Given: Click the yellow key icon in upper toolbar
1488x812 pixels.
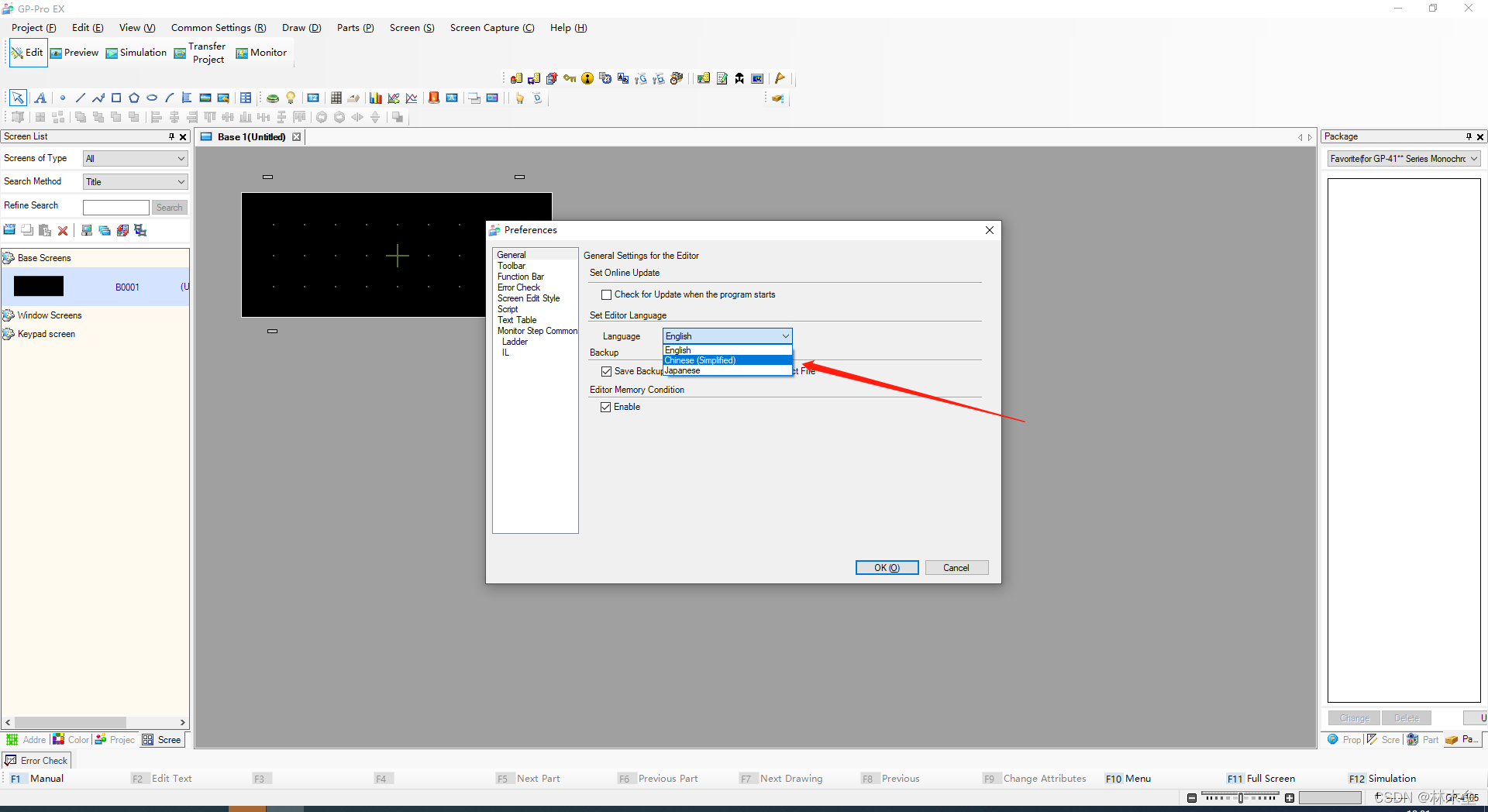Looking at the screenshot, I should coord(570,78).
